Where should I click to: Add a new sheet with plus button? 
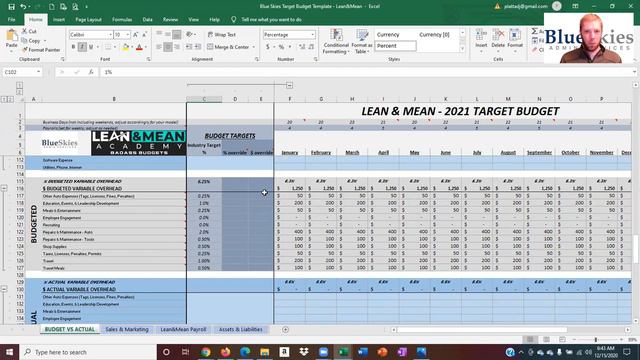(x=285, y=329)
